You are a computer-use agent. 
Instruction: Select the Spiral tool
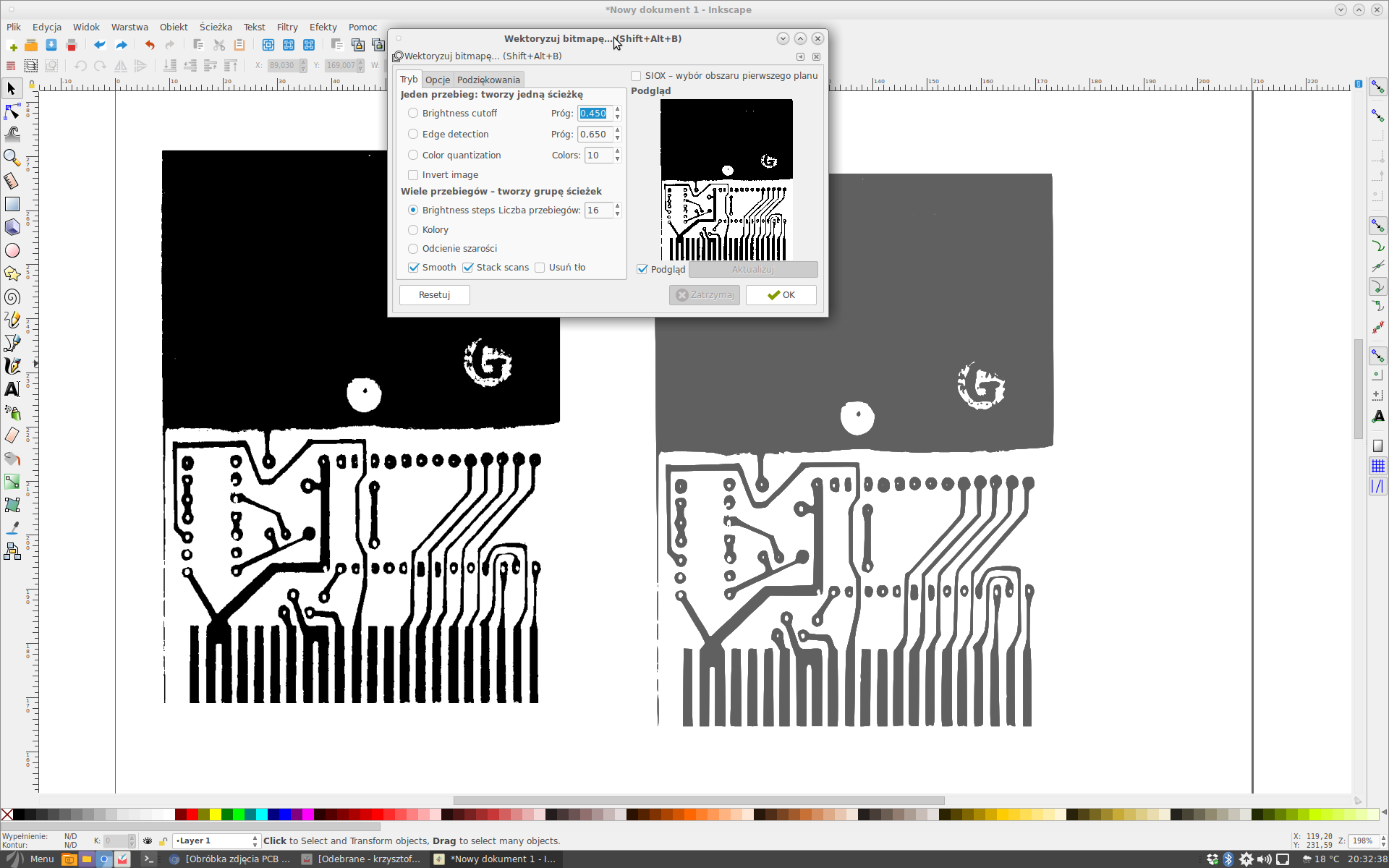point(12,297)
